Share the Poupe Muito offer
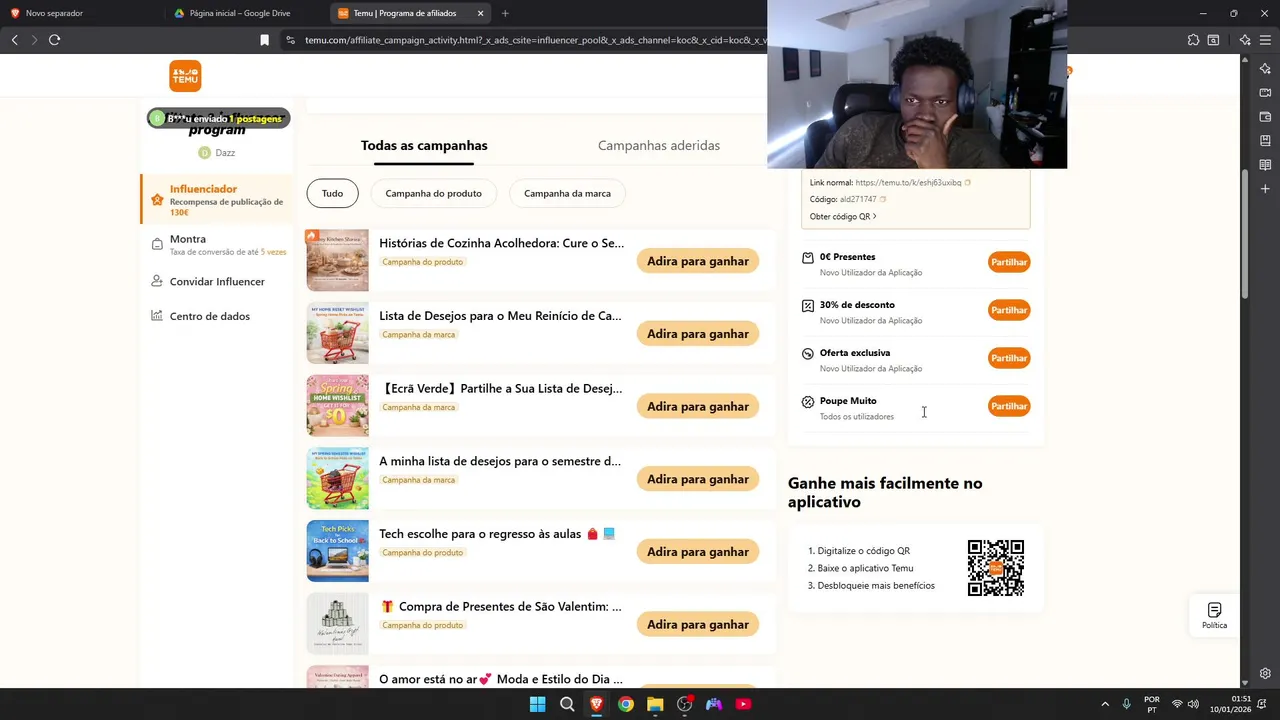The width and height of the screenshot is (1280, 720). (x=1009, y=406)
